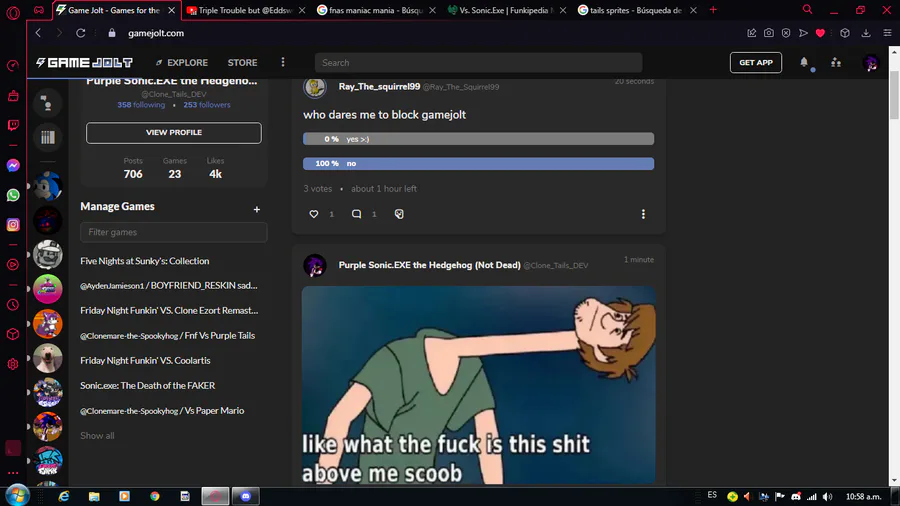The image size is (900, 506).
Task: Open Discord from the taskbar
Action: [246, 496]
